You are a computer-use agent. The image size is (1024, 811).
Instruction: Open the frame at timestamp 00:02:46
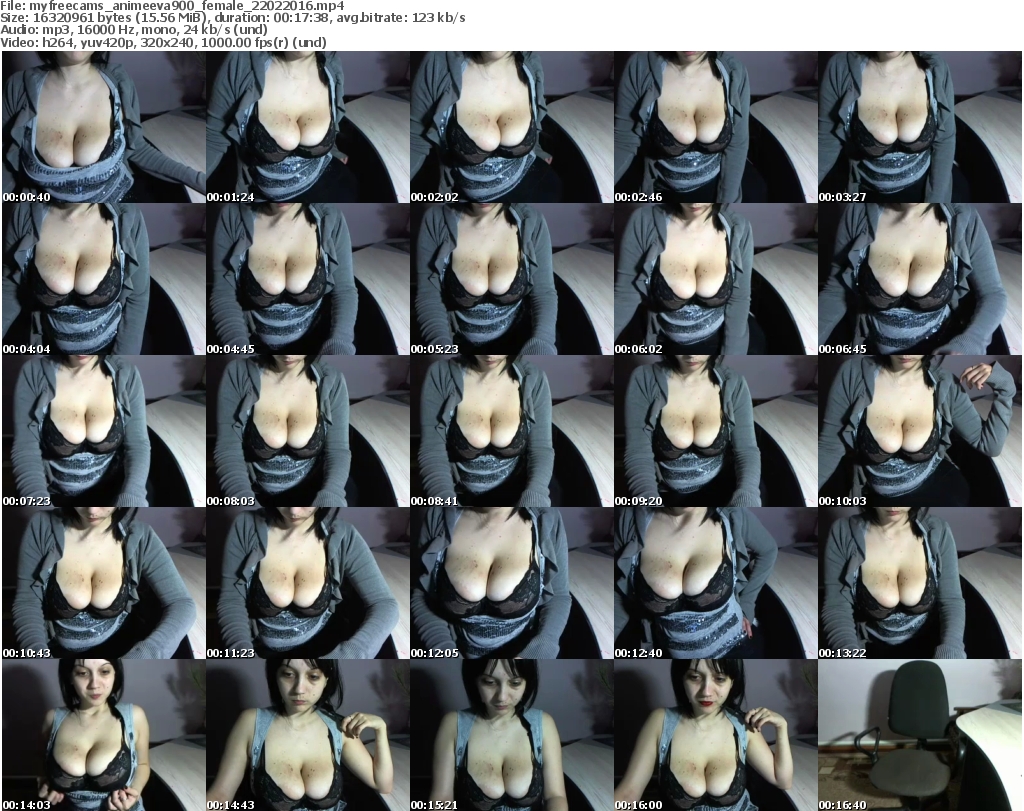point(716,127)
